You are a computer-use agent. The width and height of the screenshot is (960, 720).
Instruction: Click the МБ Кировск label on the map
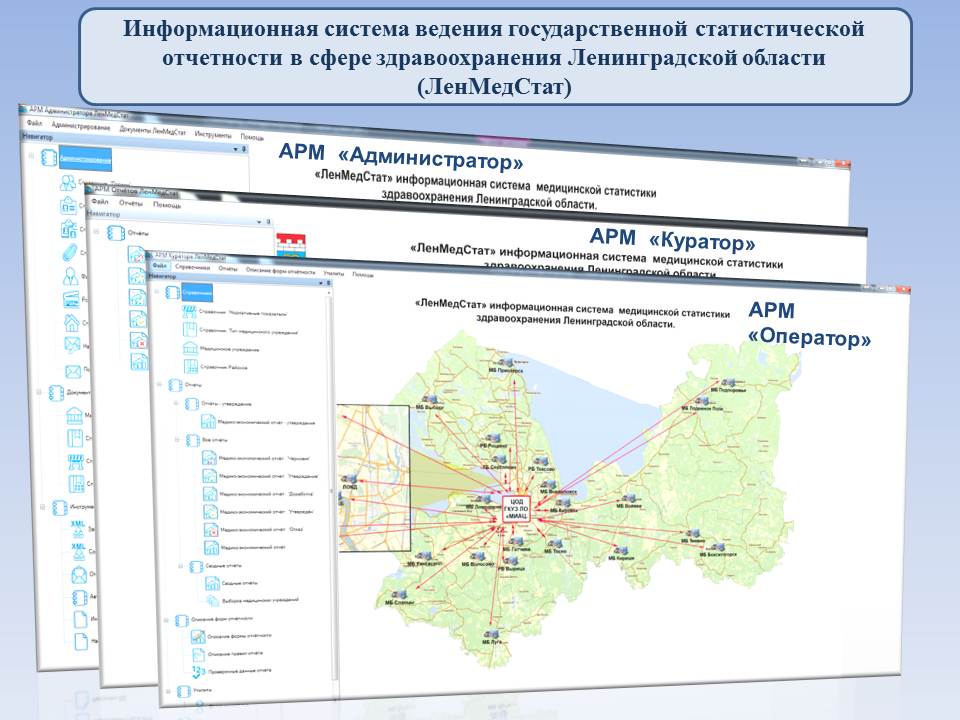tap(564, 510)
